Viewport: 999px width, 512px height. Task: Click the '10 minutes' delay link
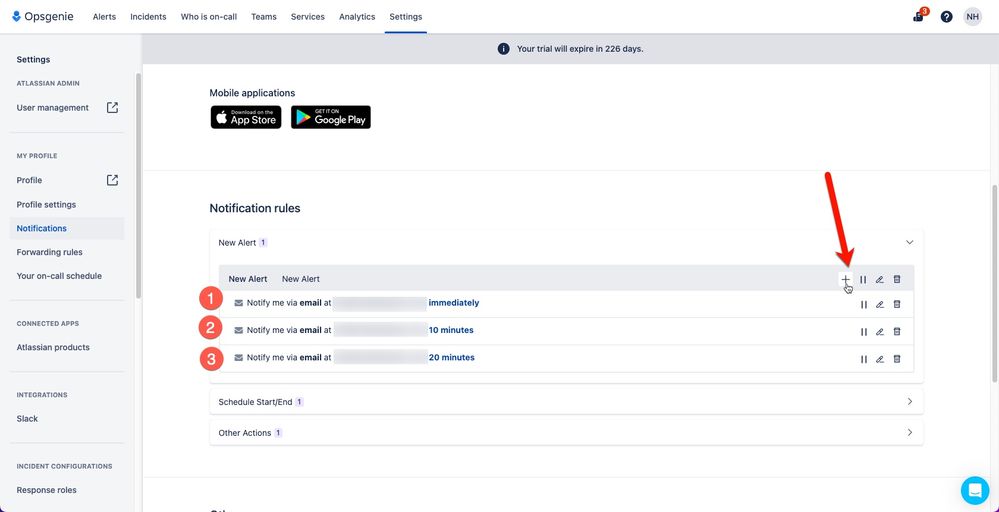tap(451, 330)
